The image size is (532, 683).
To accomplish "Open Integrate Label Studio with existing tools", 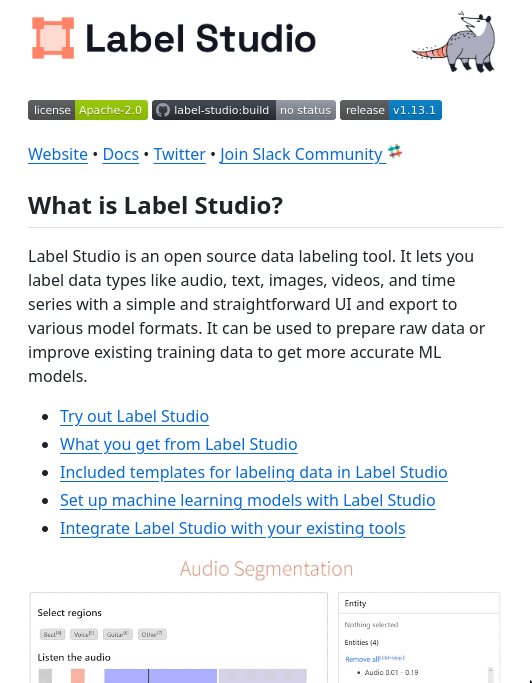I will pos(233,528).
